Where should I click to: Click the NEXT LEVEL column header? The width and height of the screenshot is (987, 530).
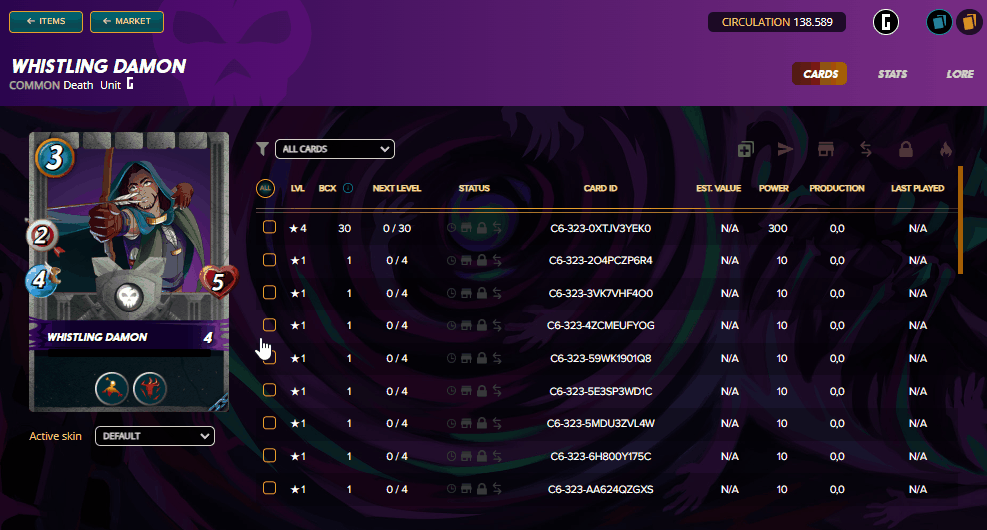click(x=397, y=188)
